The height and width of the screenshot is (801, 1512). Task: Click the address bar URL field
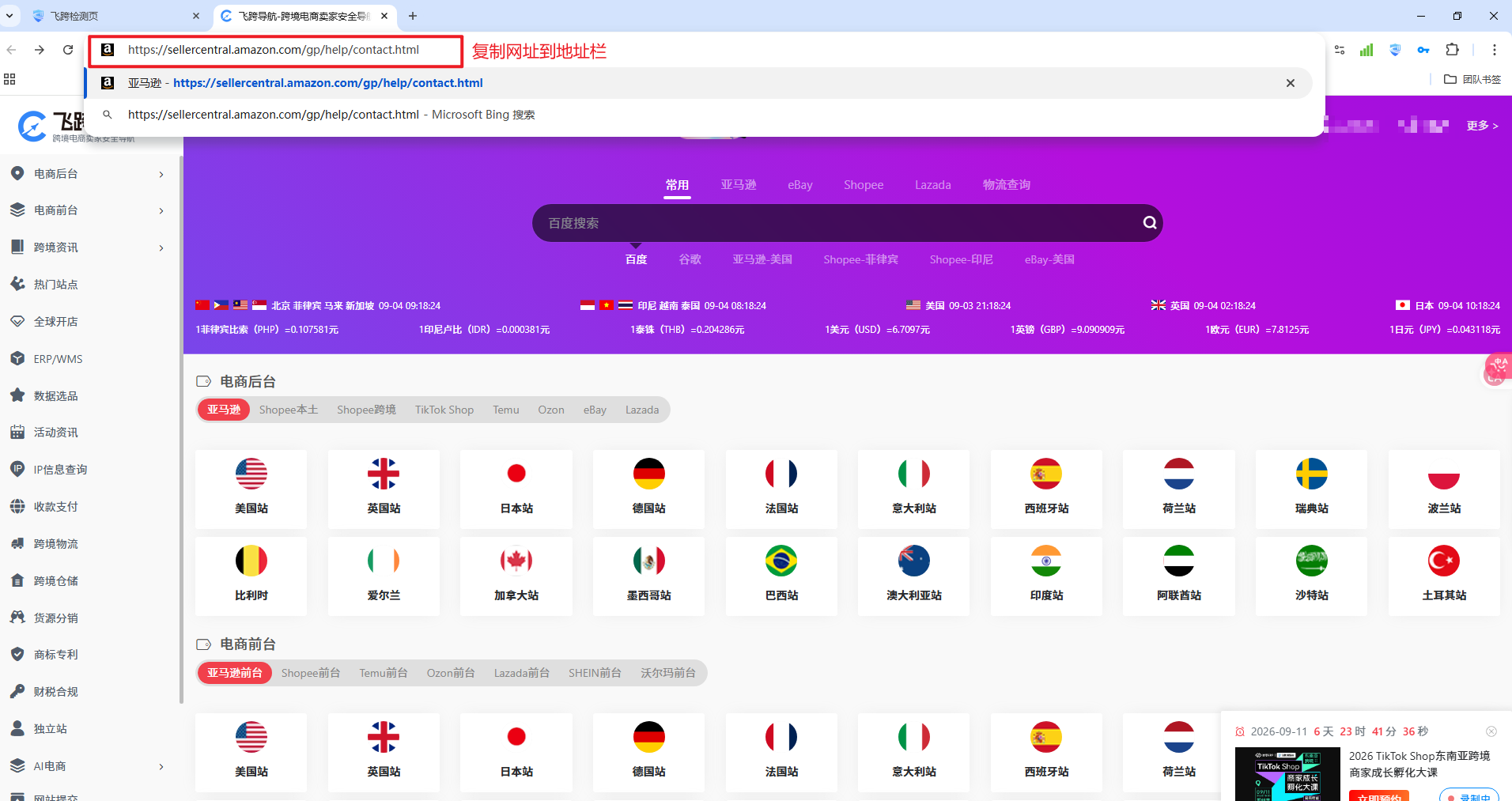point(274,50)
